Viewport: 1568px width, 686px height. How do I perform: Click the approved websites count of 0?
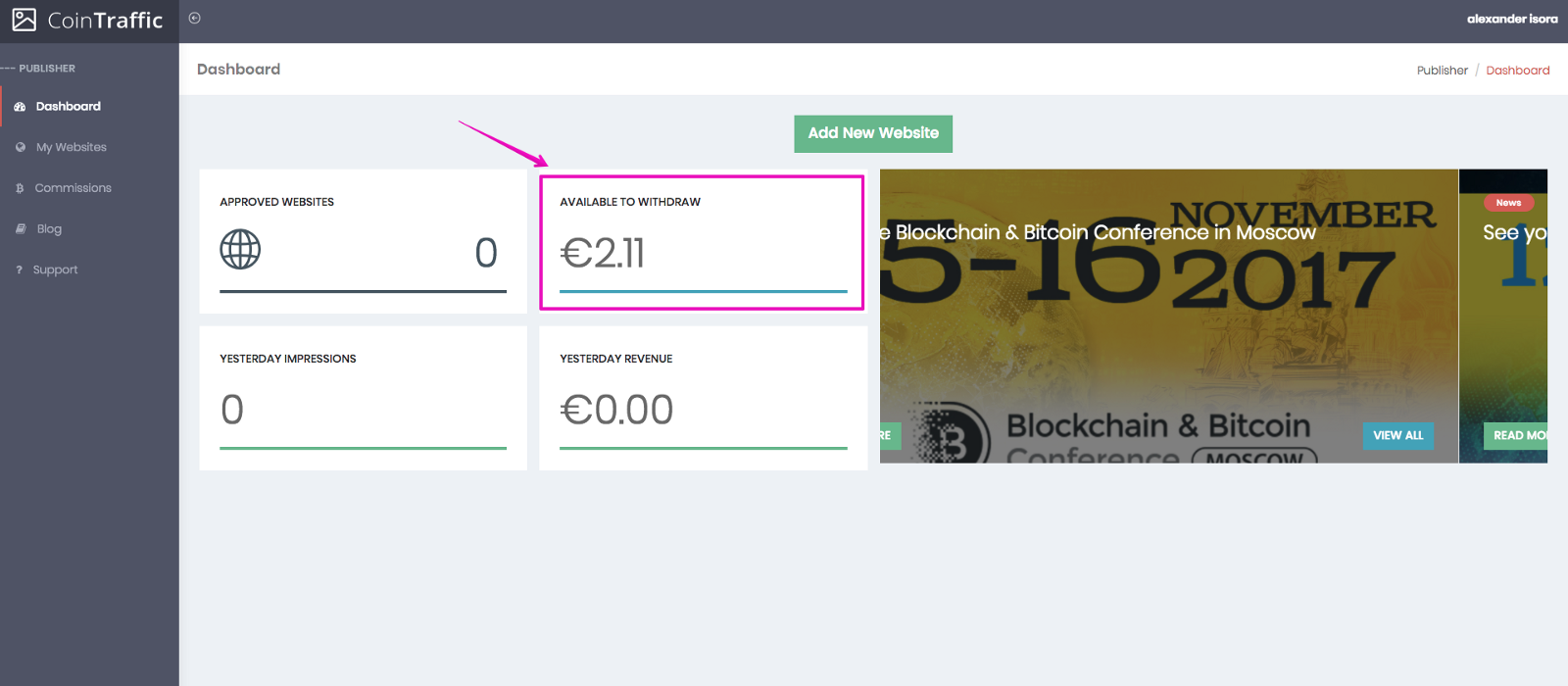coord(486,253)
